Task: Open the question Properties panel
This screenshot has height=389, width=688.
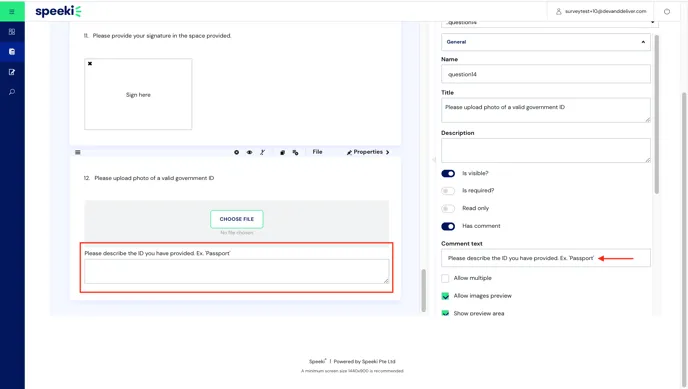Action: [368, 152]
